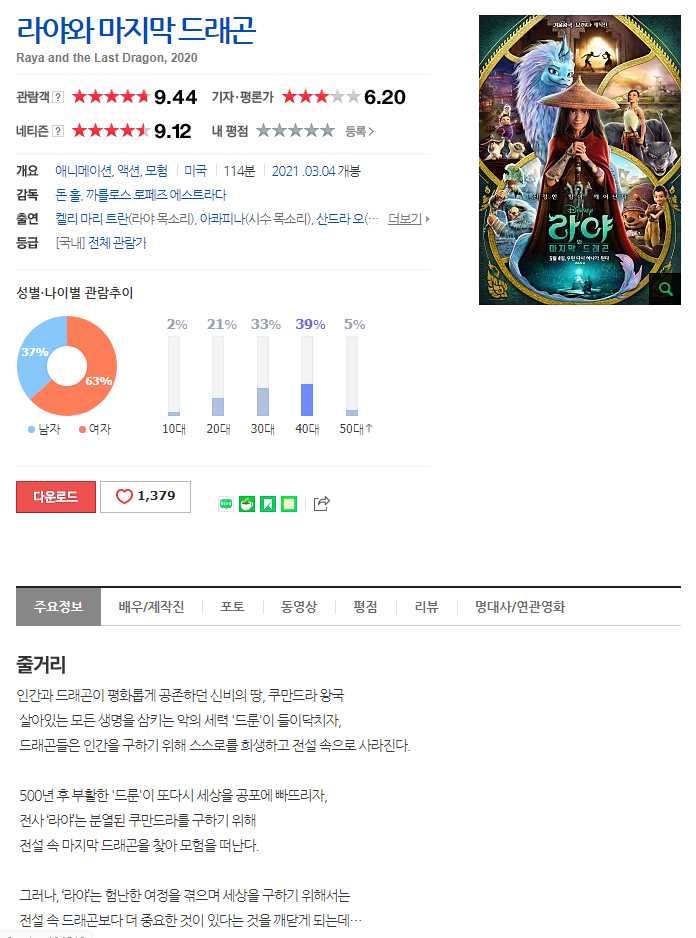Select the 평점 tab
Screen dimensions: 696x938
coord(365,607)
